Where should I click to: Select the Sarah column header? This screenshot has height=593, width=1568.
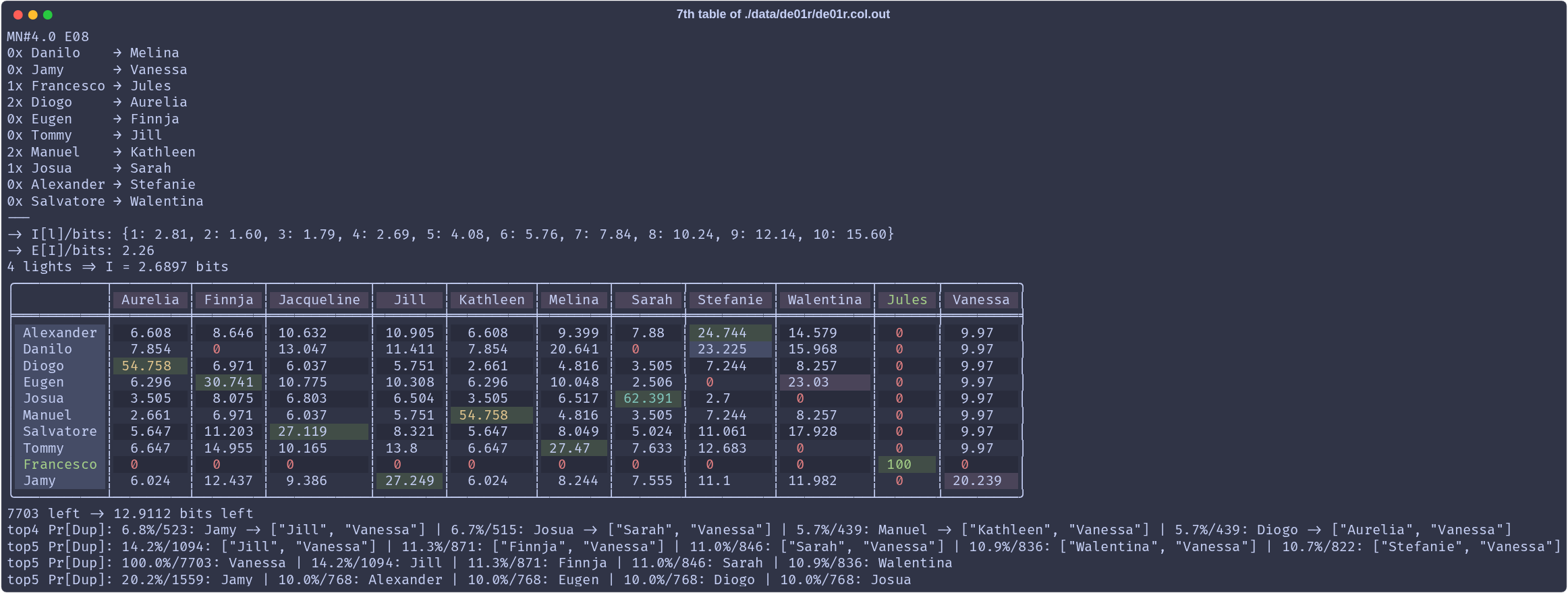pyautogui.click(x=648, y=300)
